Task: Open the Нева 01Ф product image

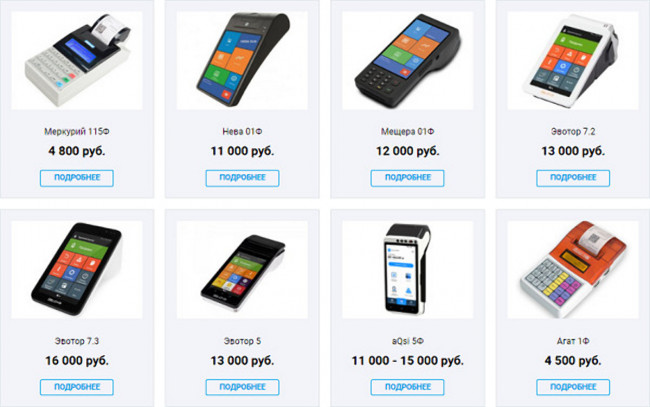Action: coord(242,61)
